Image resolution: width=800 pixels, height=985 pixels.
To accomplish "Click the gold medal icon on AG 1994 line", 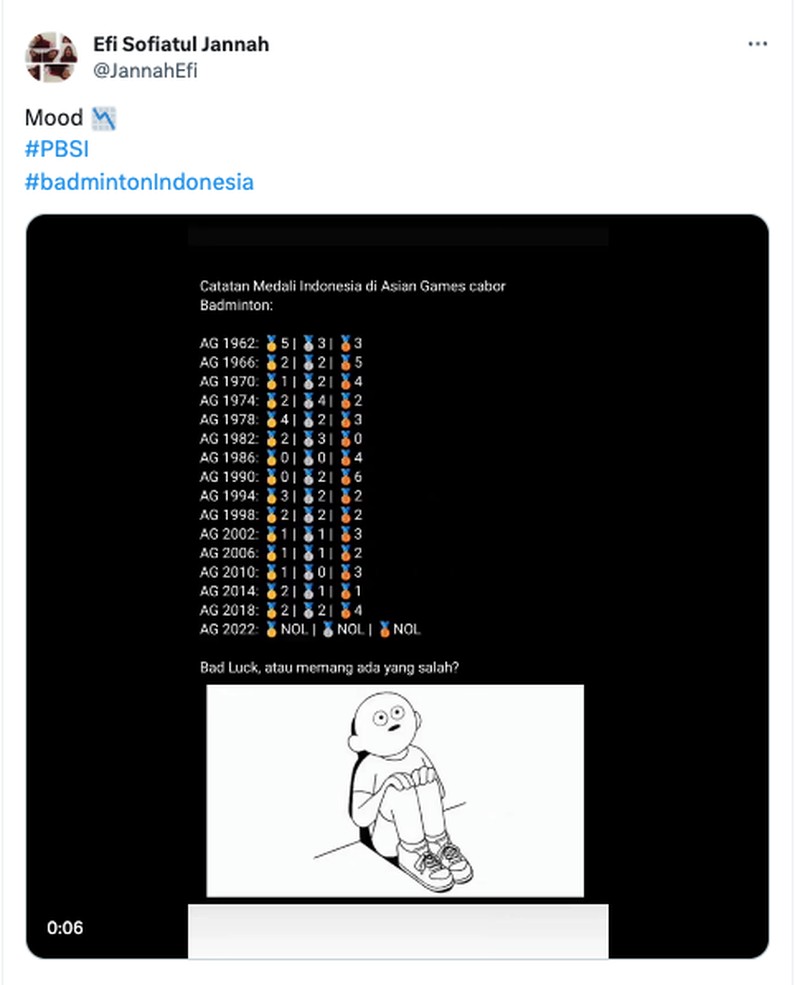I will pos(272,495).
